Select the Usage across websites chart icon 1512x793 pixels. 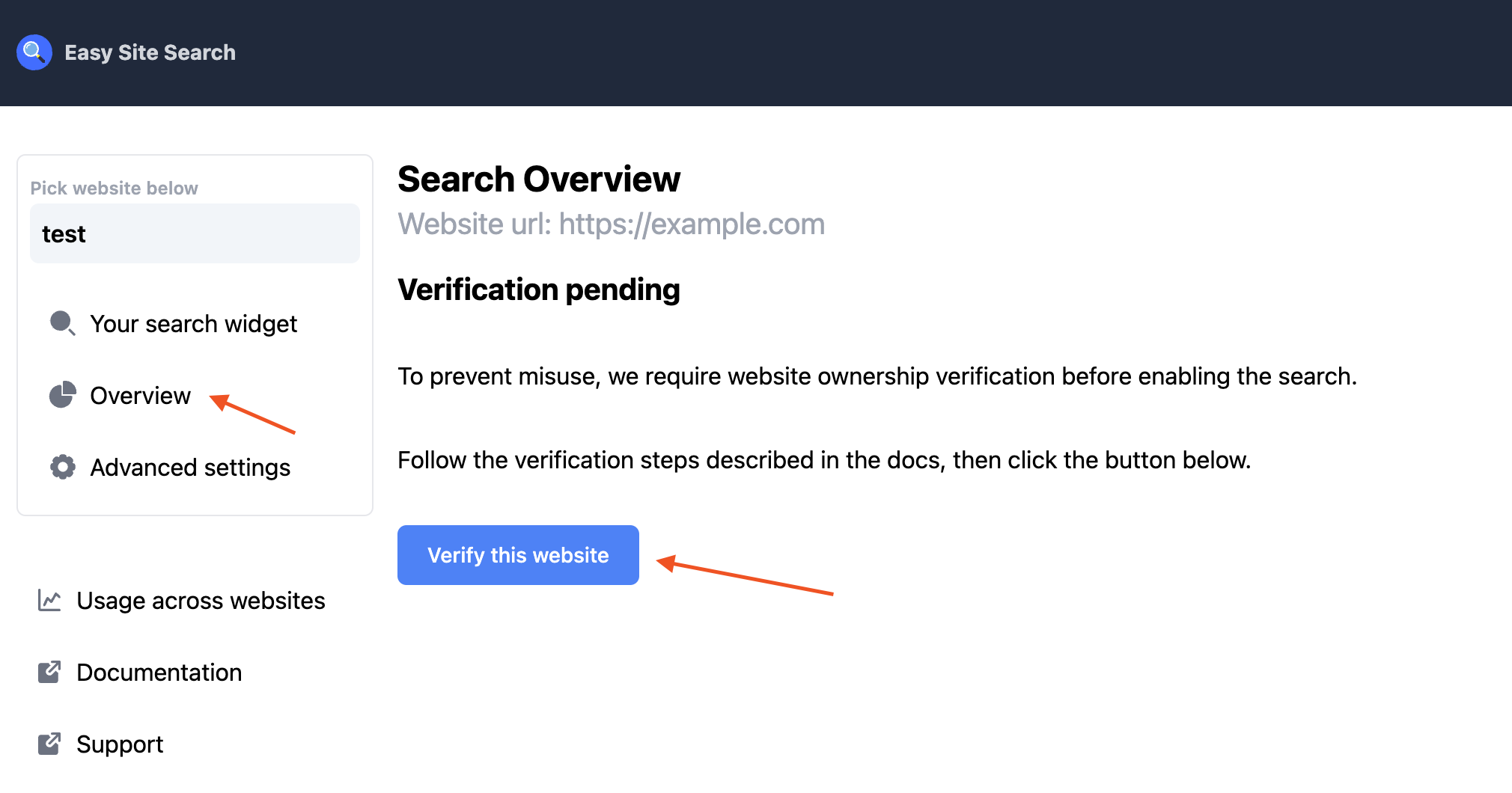click(x=49, y=600)
